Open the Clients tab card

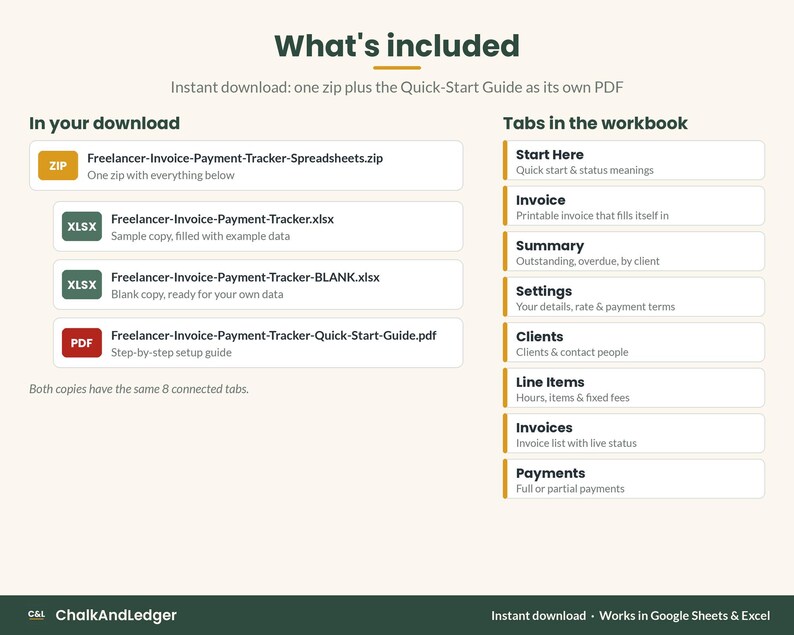[x=633, y=343]
